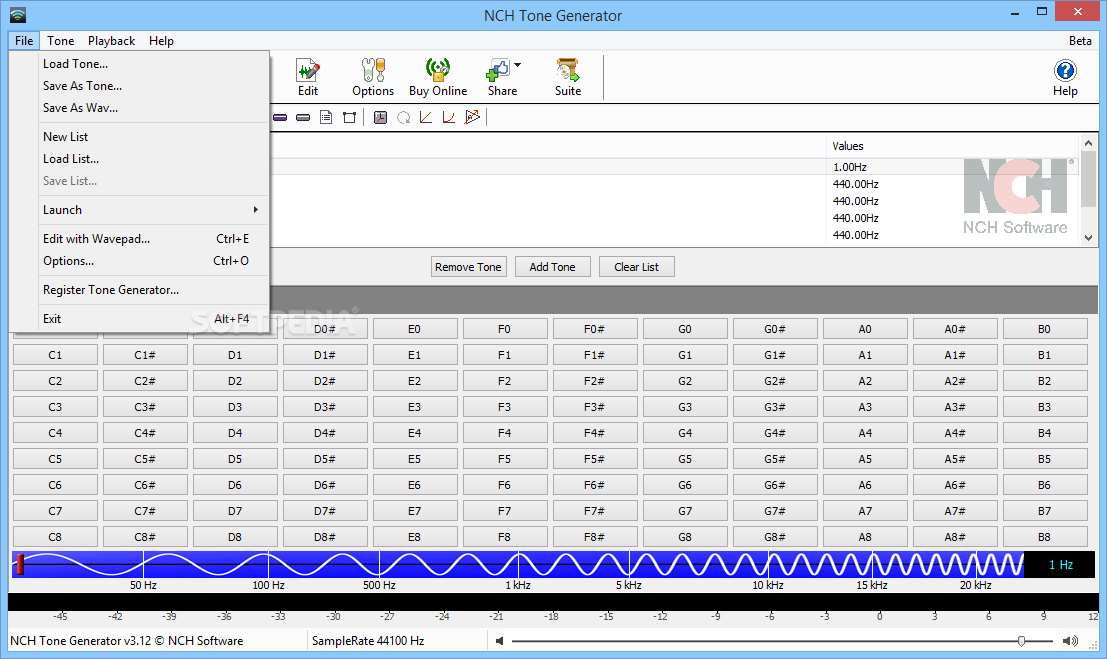1107x659 pixels.
Task: Click the Add Tone button
Action: [x=552, y=267]
